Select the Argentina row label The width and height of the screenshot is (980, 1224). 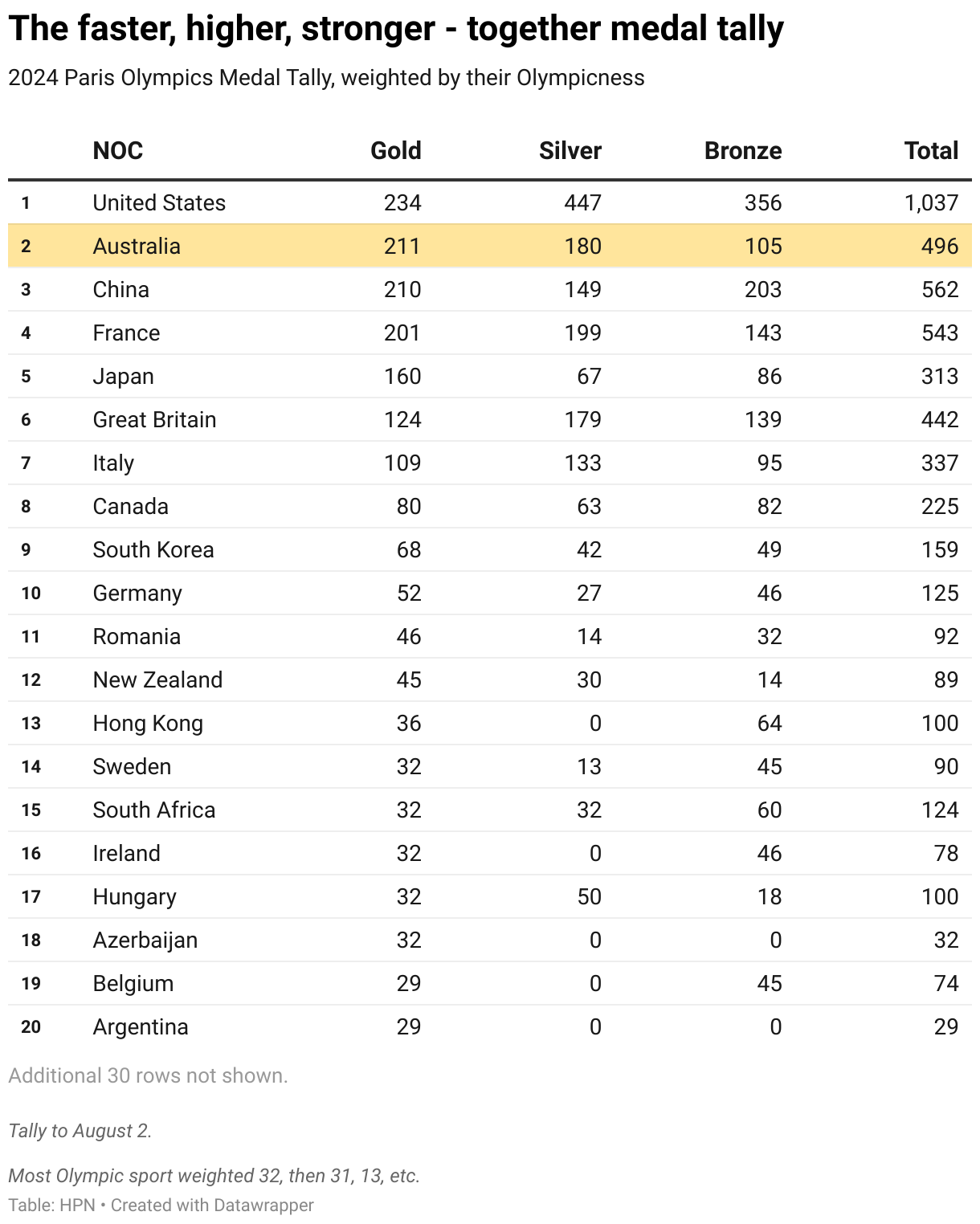141,1027
